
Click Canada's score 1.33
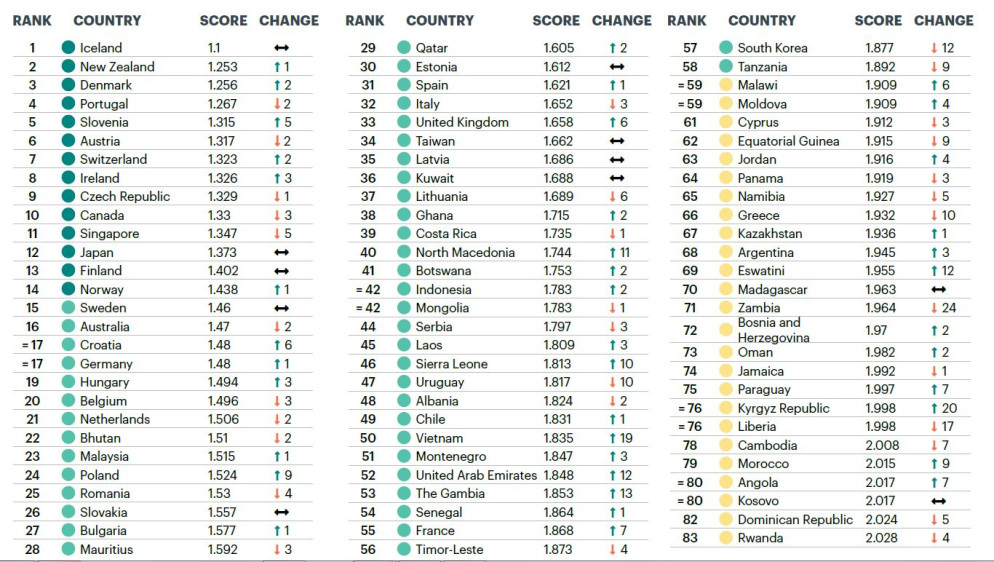coord(219,215)
